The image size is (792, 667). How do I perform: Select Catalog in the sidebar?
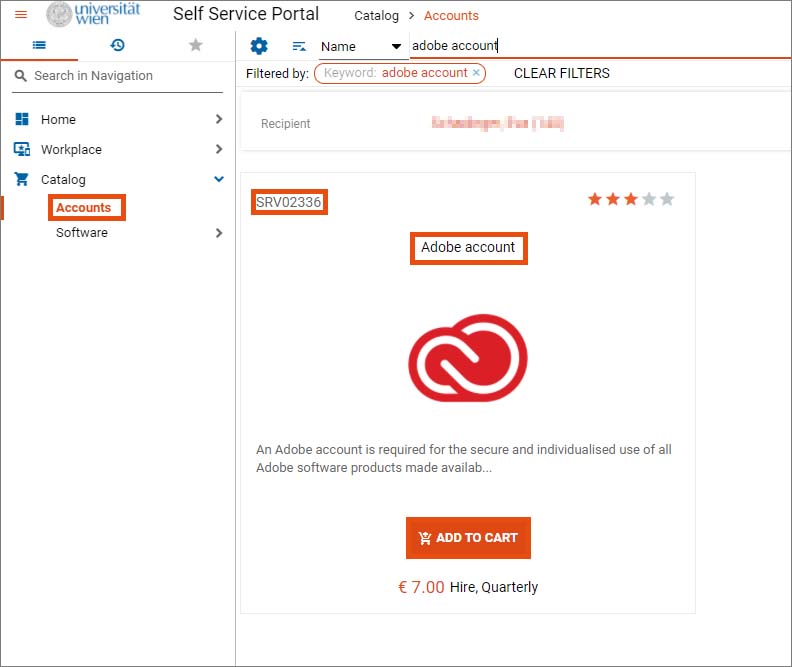point(63,180)
